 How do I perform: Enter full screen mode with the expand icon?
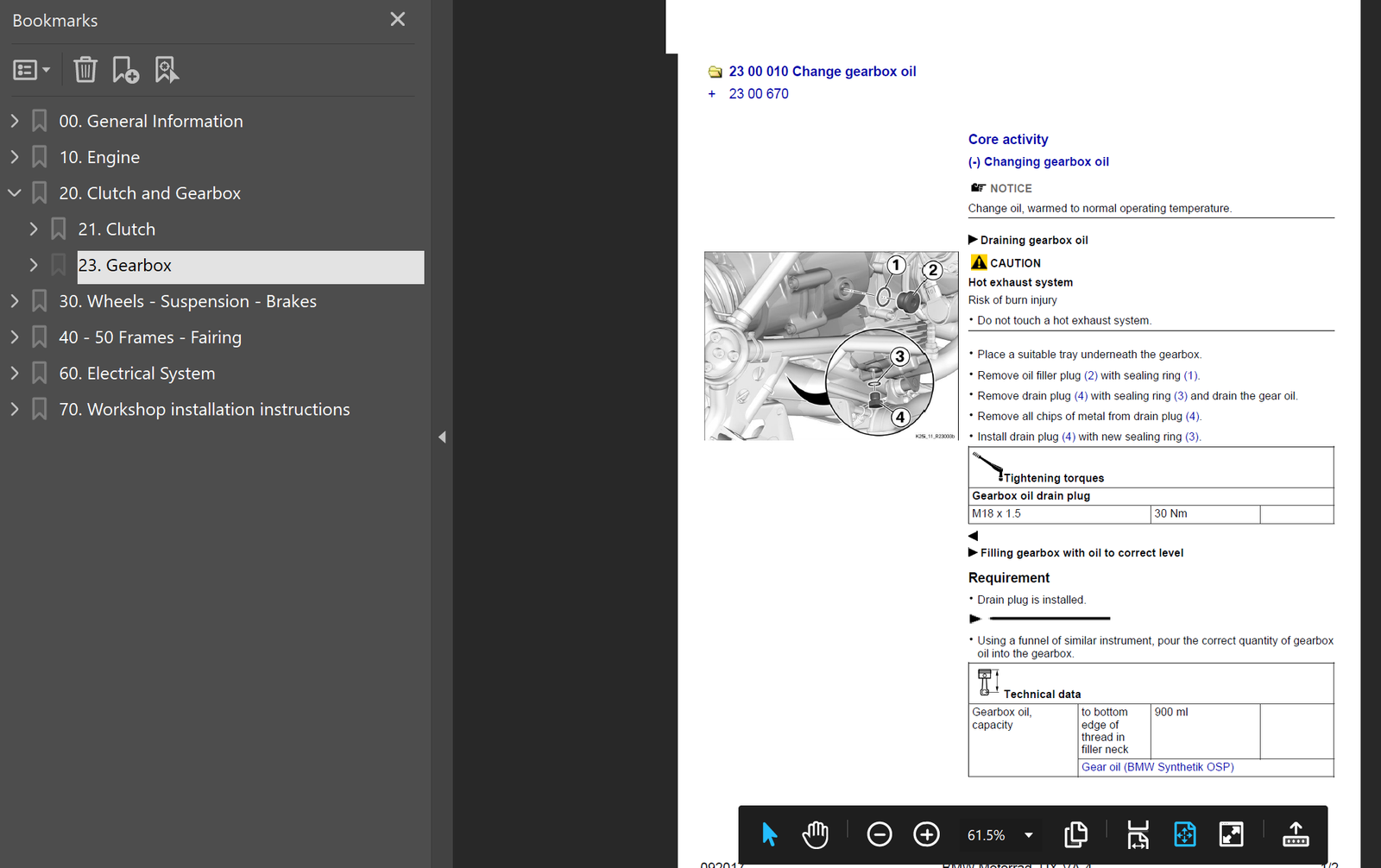(1231, 834)
